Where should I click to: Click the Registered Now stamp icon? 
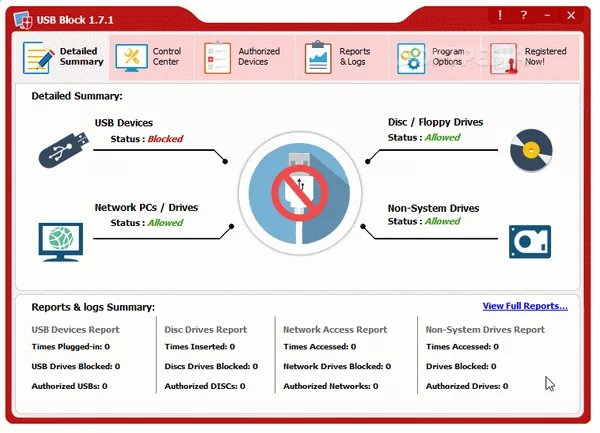tap(504, 58)
